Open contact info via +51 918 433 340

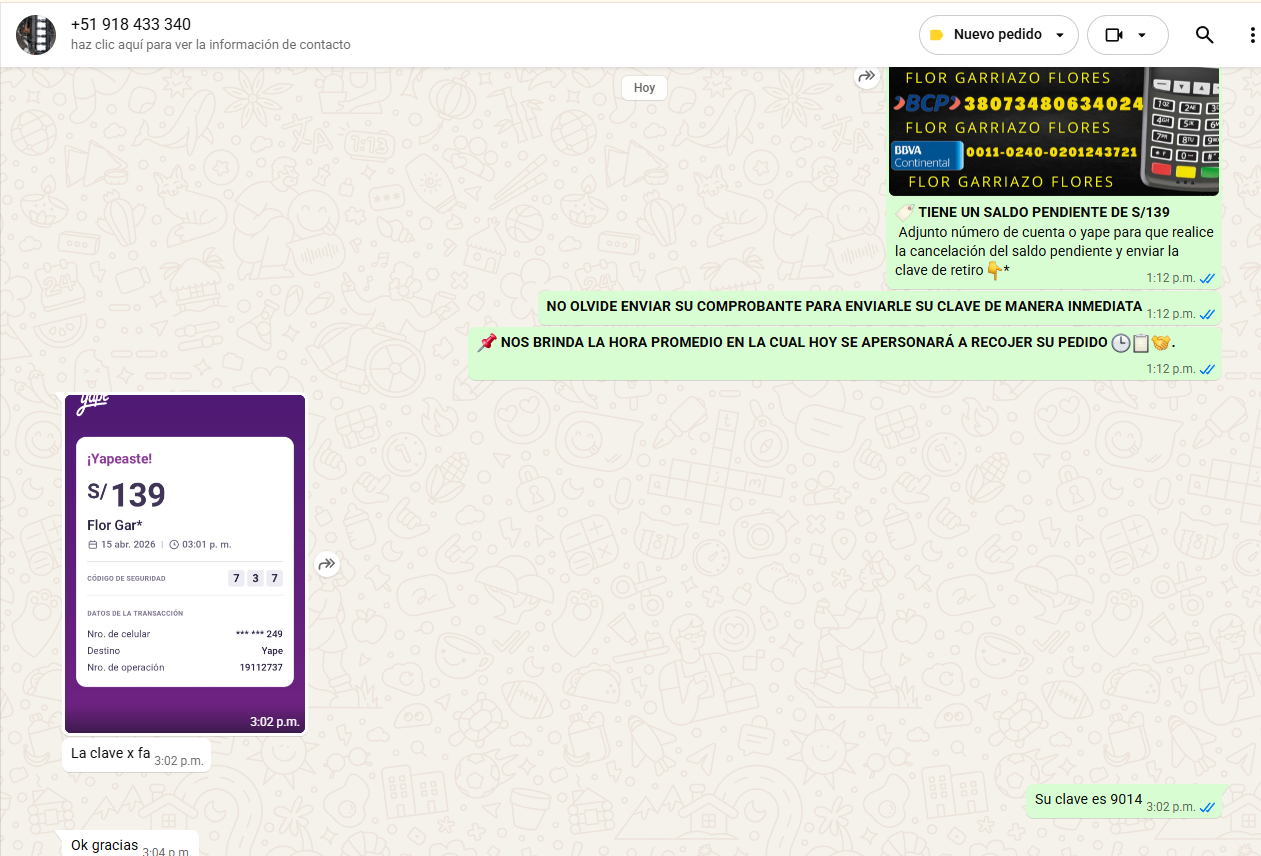(x=131, y=24)
